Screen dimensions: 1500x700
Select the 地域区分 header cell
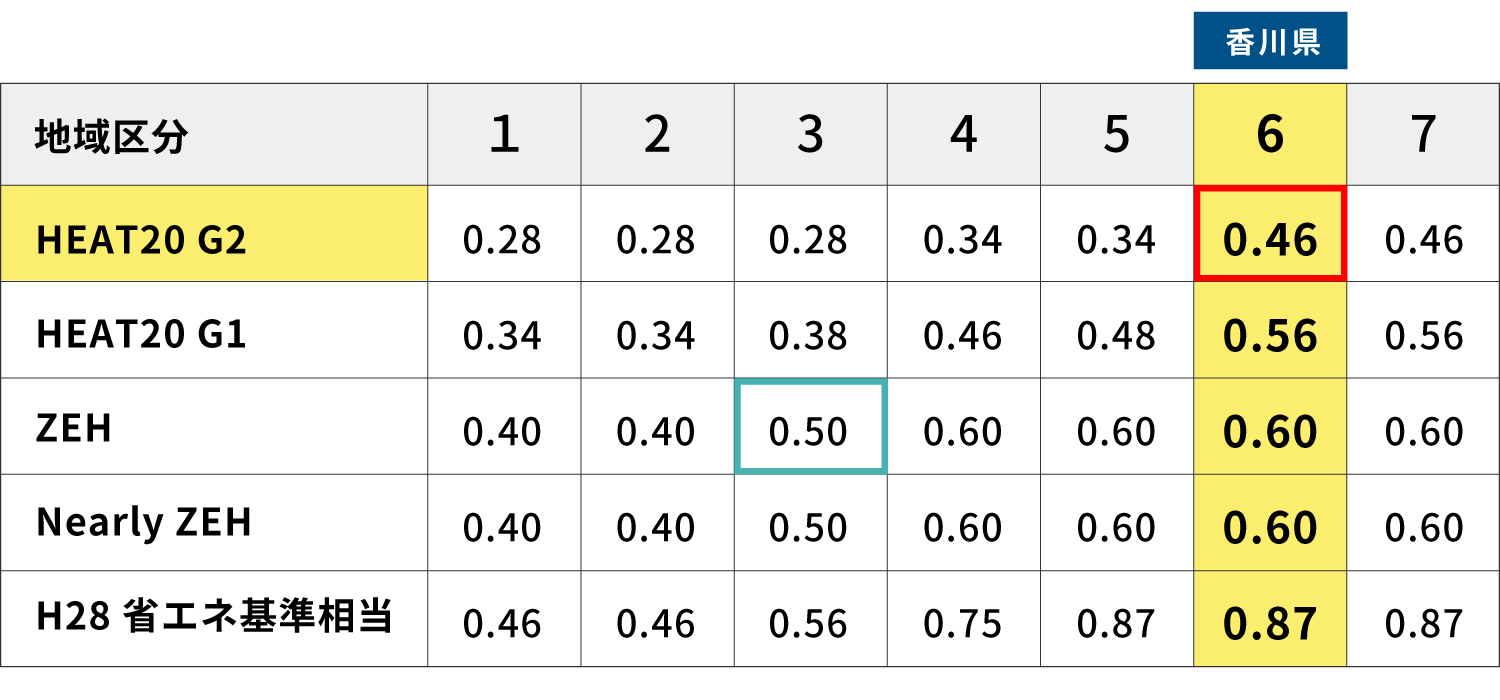point(111,136)
